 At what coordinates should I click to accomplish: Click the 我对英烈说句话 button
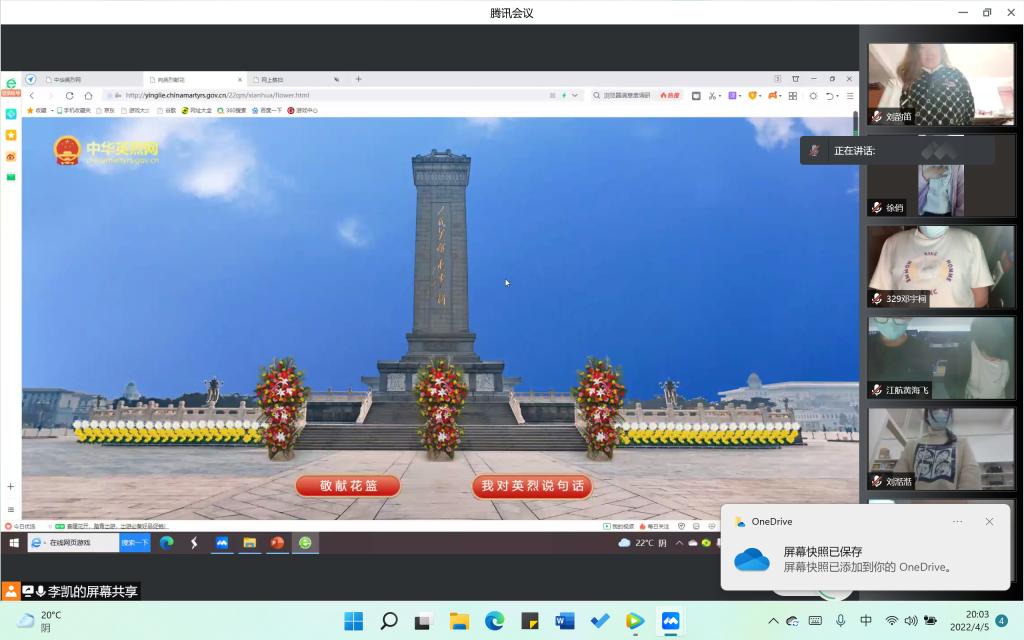pyautogui.click(x=532, y=486)
